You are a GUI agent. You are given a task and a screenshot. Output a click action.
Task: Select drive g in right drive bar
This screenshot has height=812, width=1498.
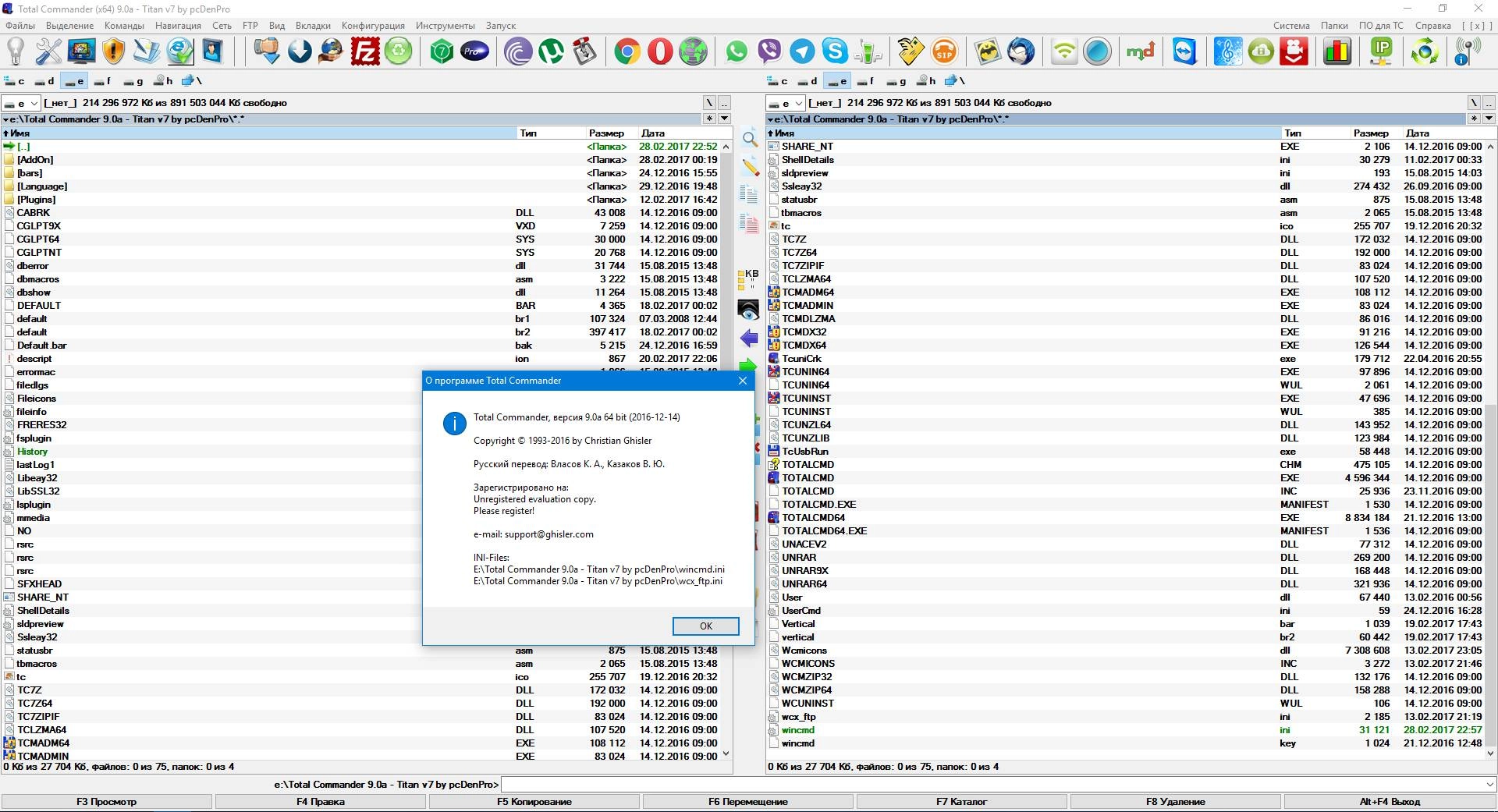click(896, 80)
